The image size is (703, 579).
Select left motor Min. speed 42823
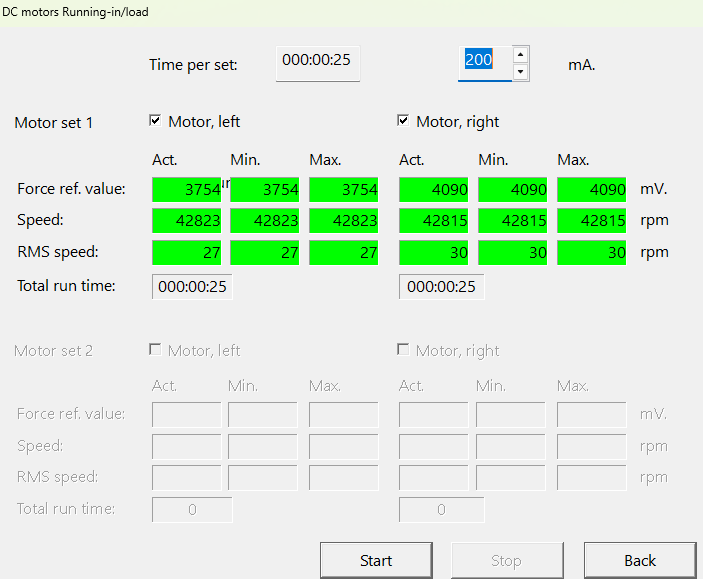click(x=265, y=220)
